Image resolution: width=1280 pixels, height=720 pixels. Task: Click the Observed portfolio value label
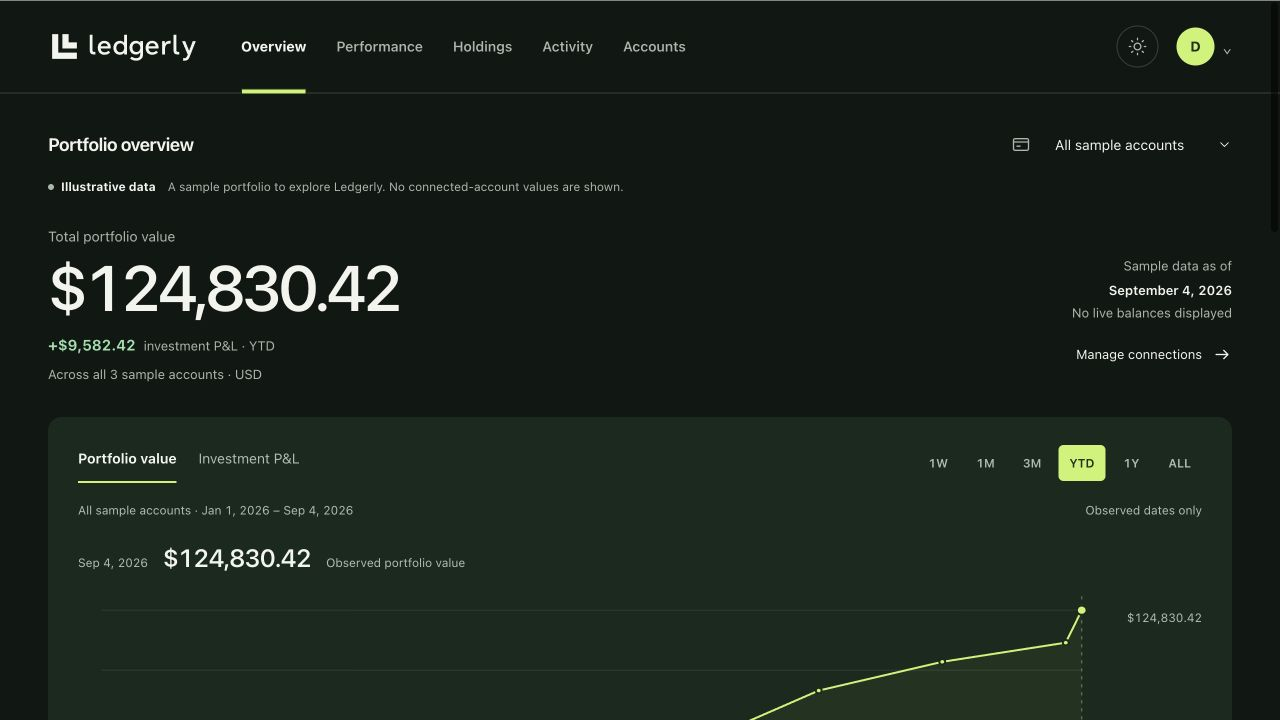tap(395, 563)
